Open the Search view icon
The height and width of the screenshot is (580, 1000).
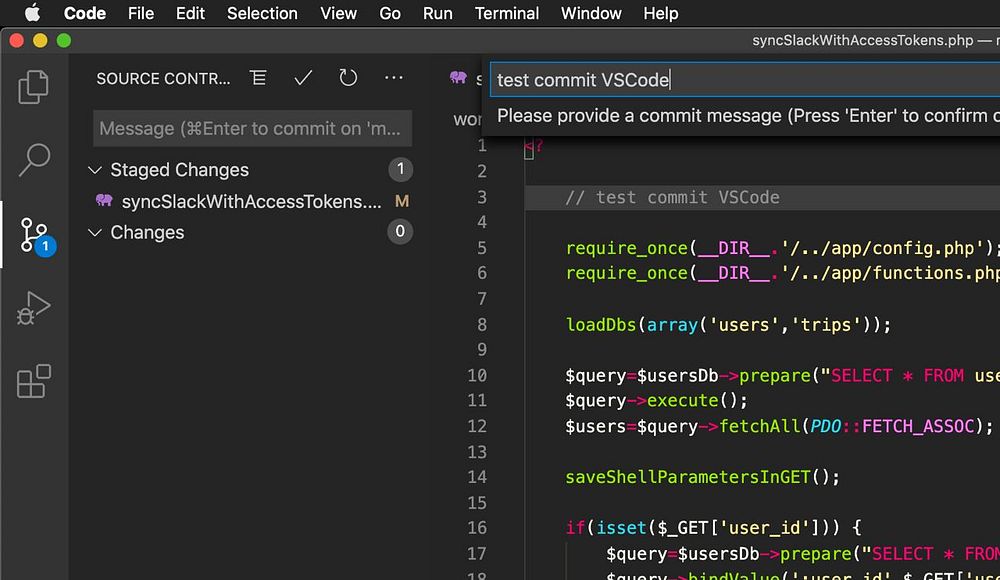click(x=34, y=158)
